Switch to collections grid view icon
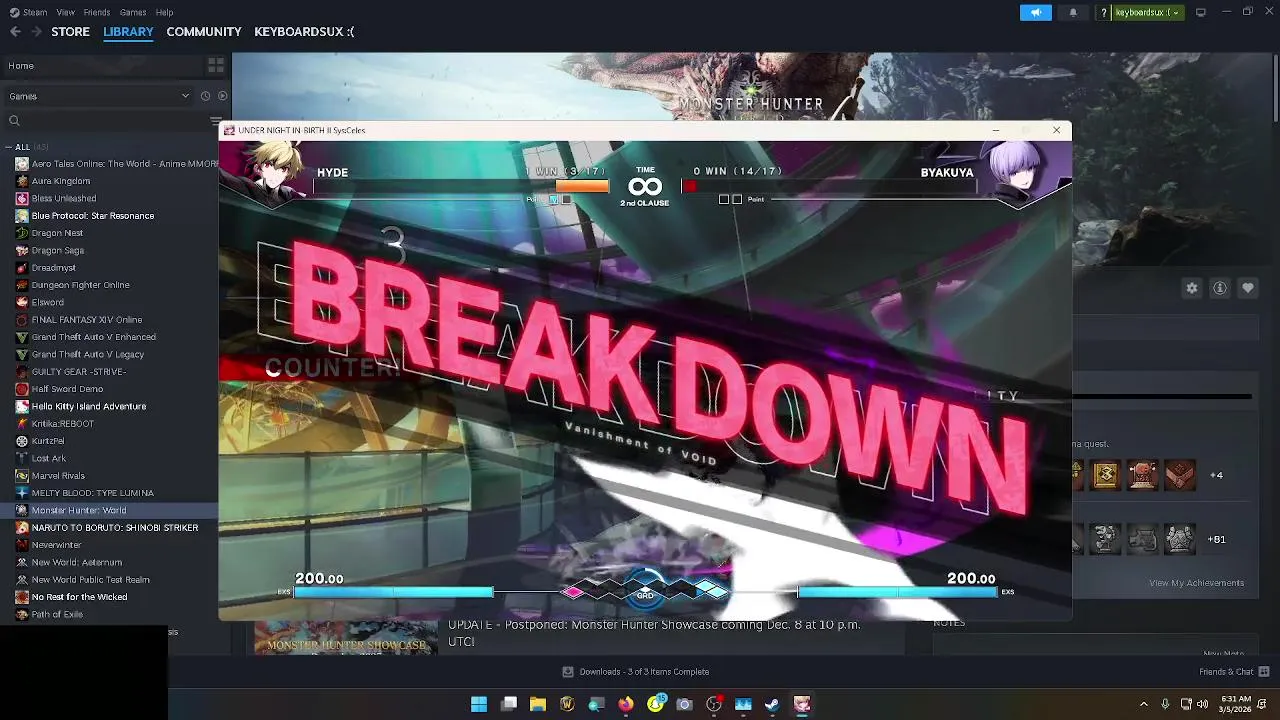The height and width of the screenshot is (720, 1280). pyautogui.click(x=215, y=66)
